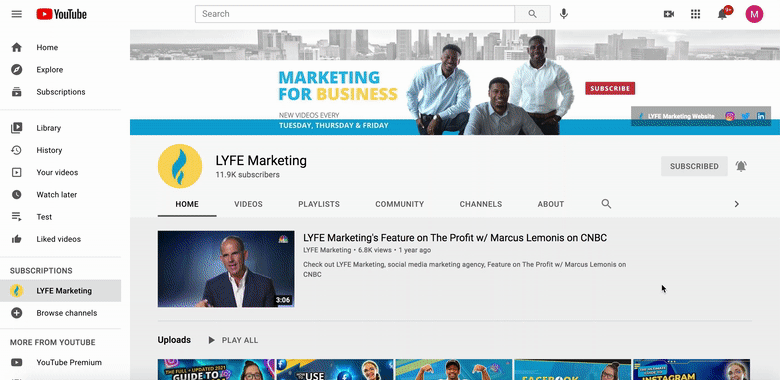
Task: Expand channel tabs with right chevron
Action: coord(737,204)
